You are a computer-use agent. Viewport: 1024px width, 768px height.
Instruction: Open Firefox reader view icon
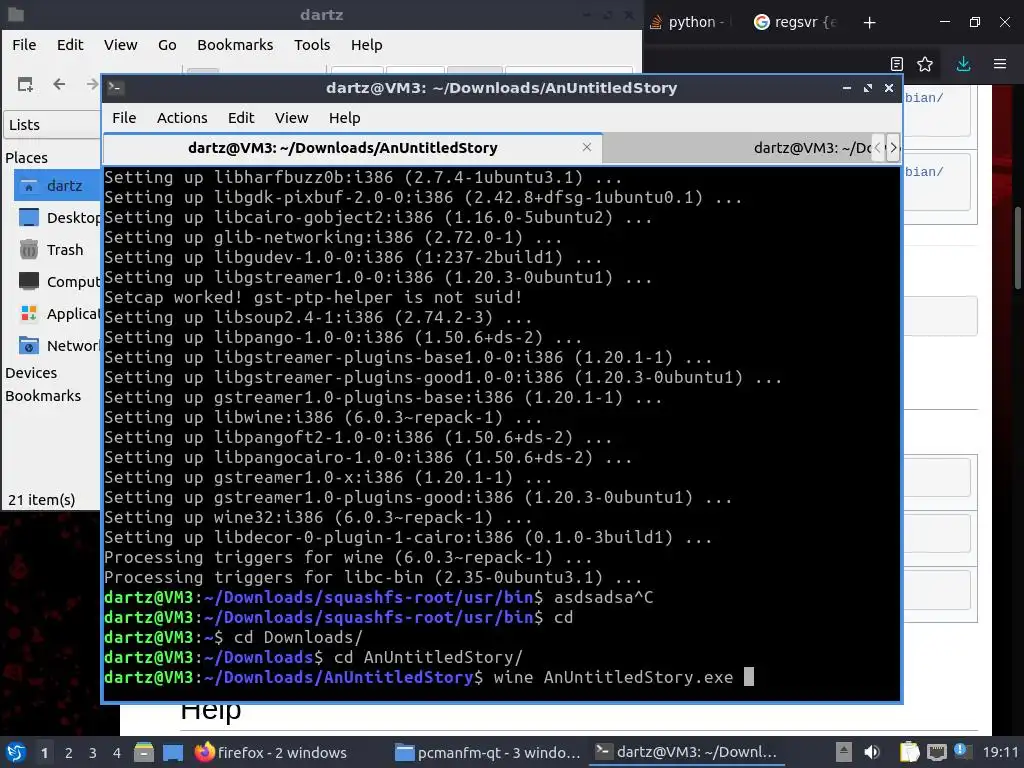tap(897, 64)
